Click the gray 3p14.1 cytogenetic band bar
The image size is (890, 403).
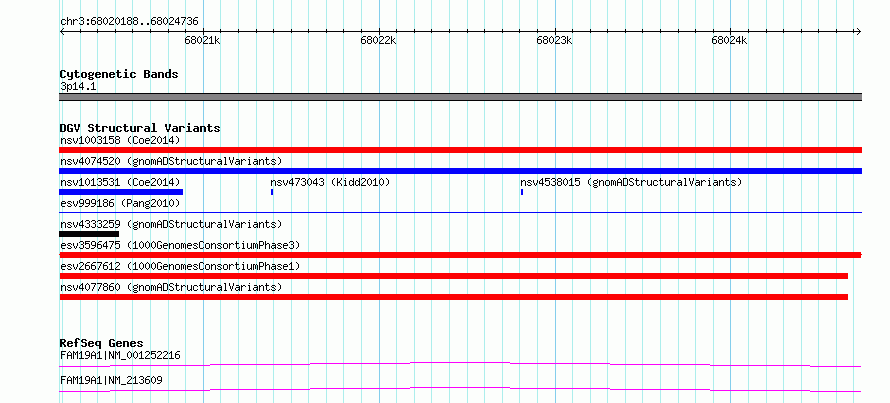(460, 97)
